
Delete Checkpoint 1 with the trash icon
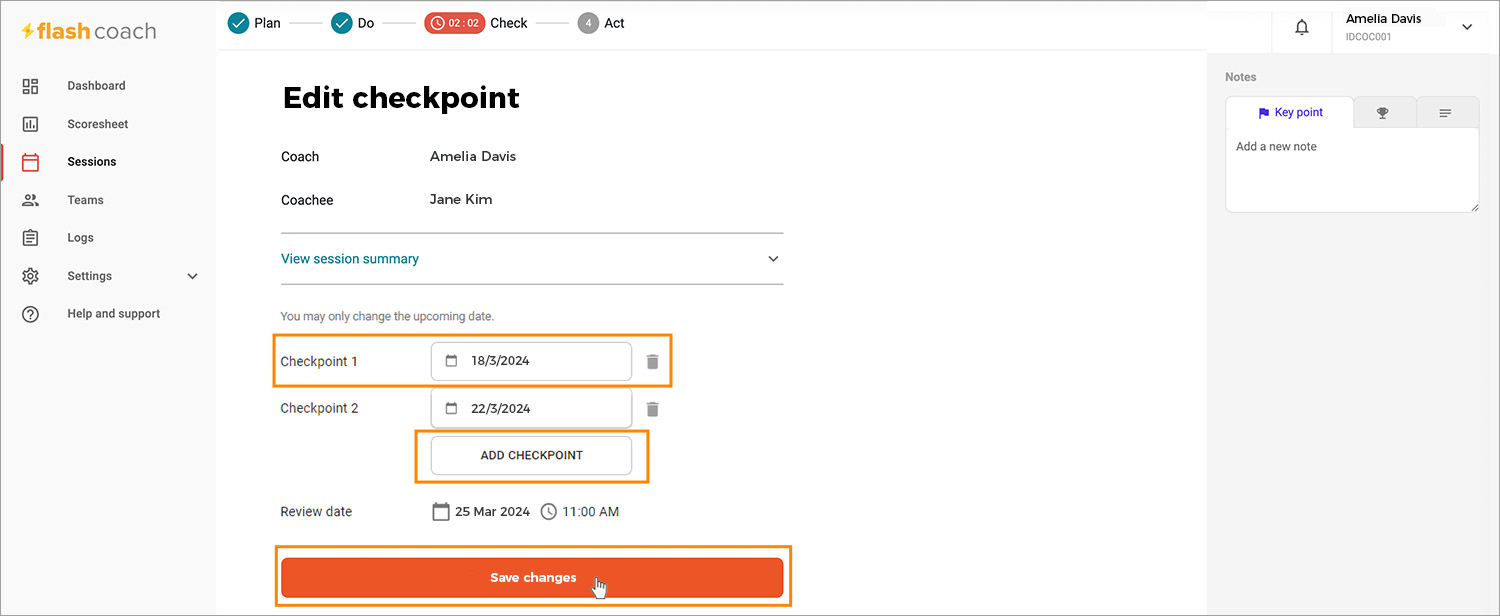[x=653, y=362]
